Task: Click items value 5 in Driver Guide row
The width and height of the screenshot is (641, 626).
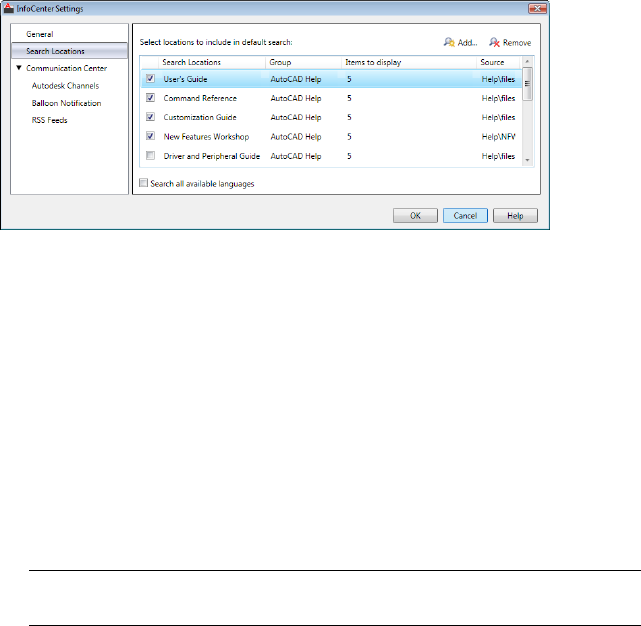Action: tap(349, 156)
